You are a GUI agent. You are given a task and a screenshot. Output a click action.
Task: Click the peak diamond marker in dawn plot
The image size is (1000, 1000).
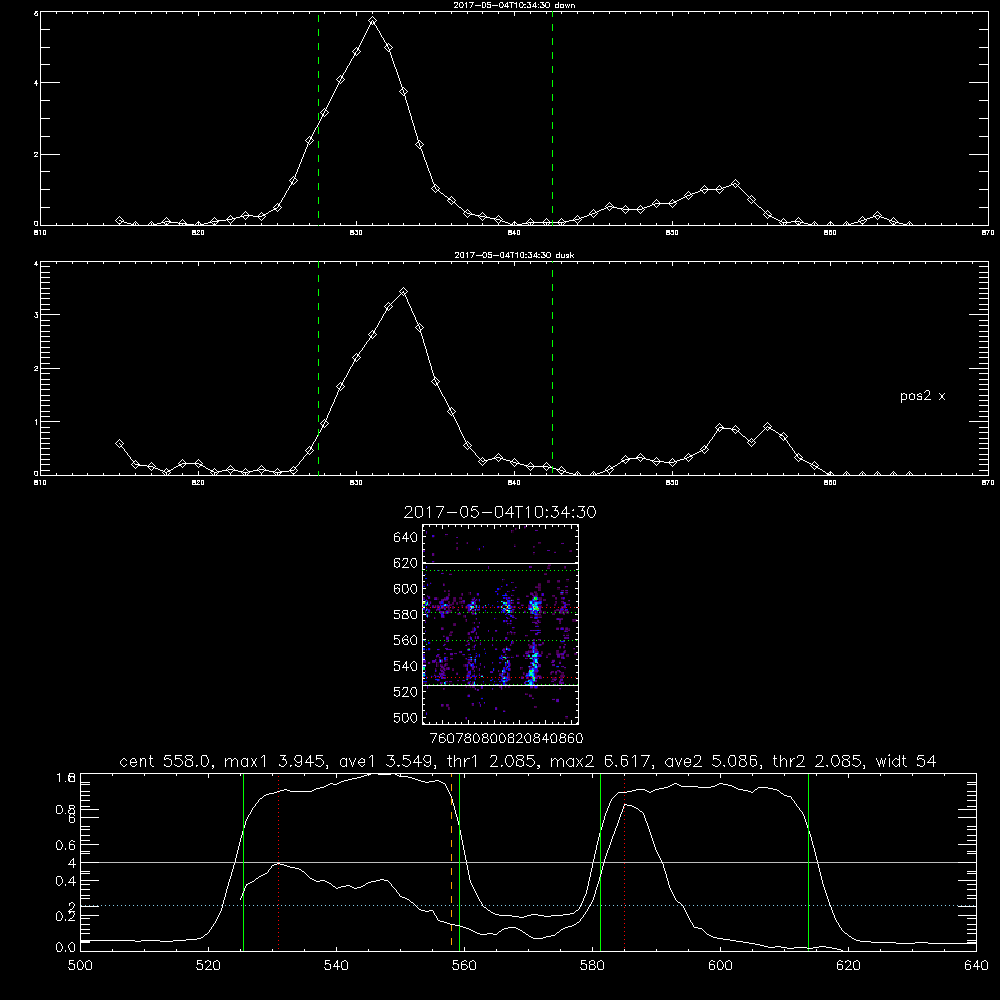[x=372, y=21]
